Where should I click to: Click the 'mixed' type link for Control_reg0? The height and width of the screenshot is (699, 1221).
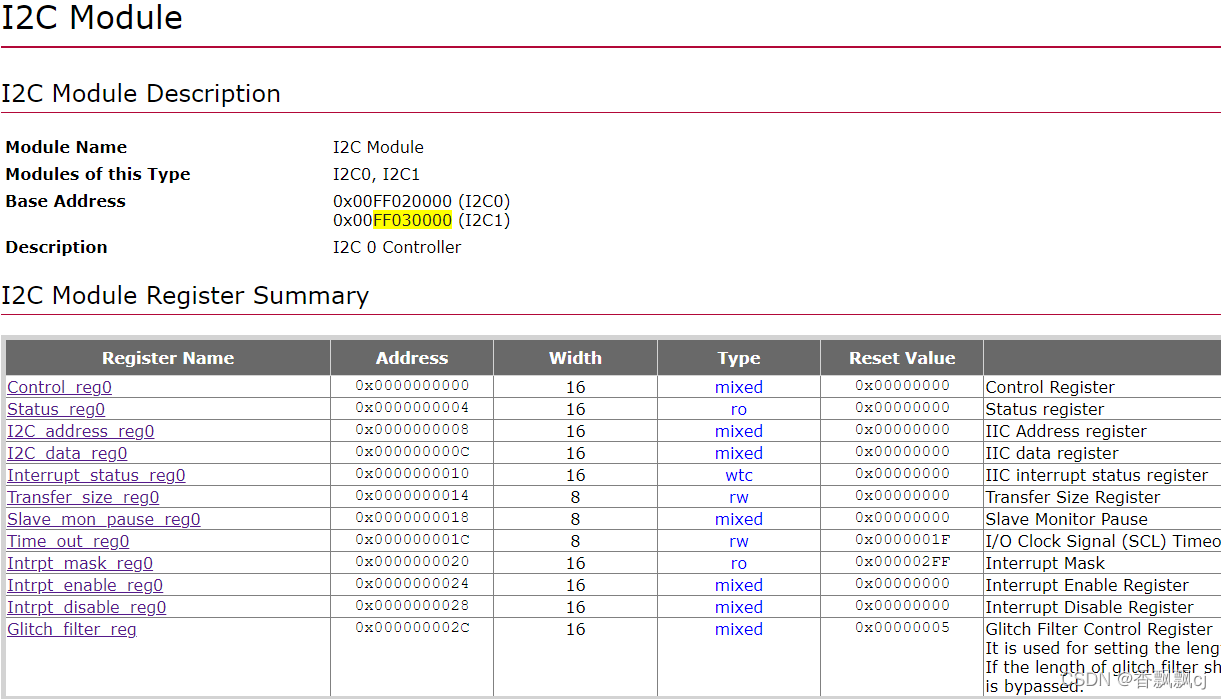[x=739, y=387]
